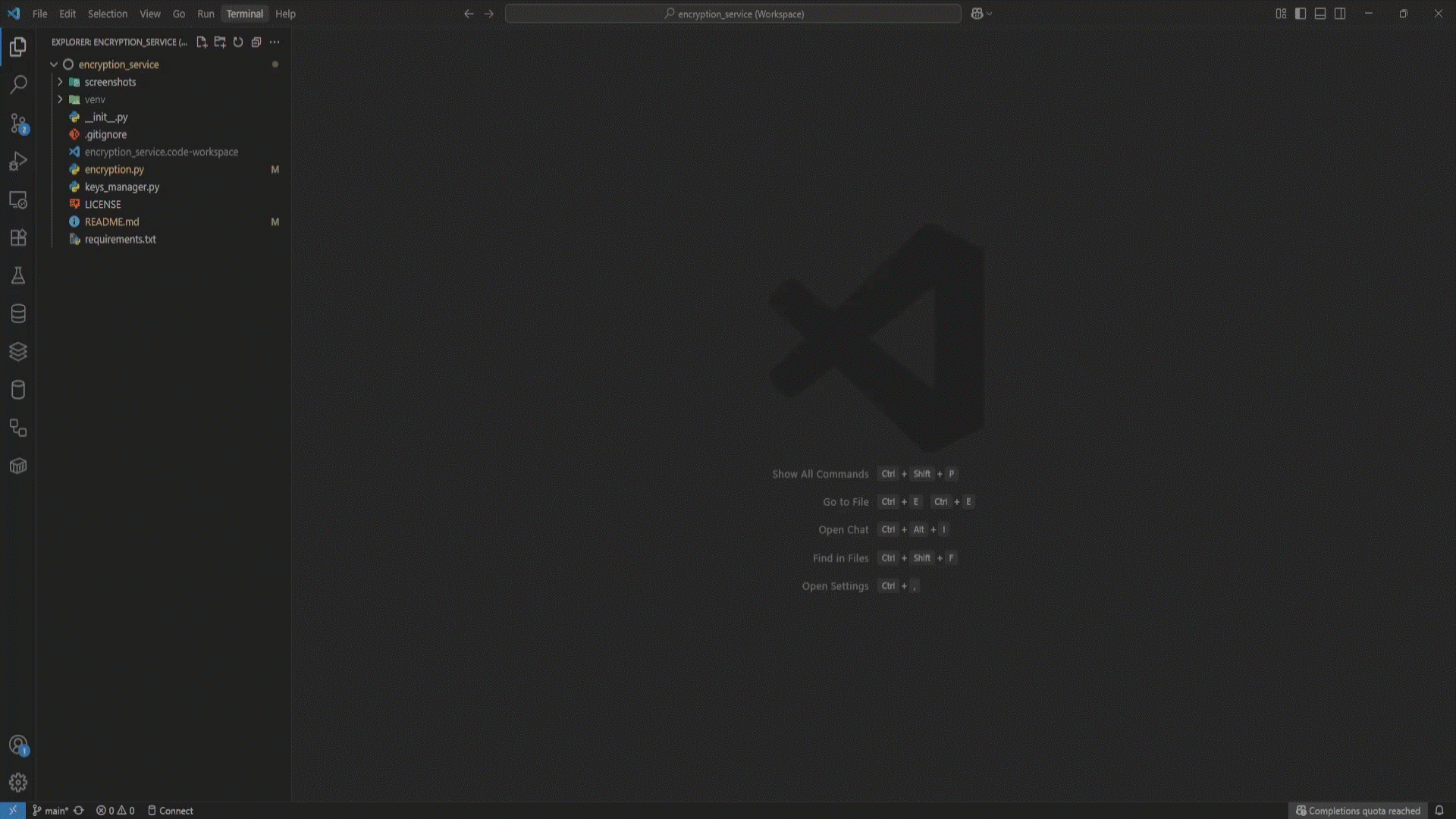
Task: Open the Go menu
Action: point(179,14)
